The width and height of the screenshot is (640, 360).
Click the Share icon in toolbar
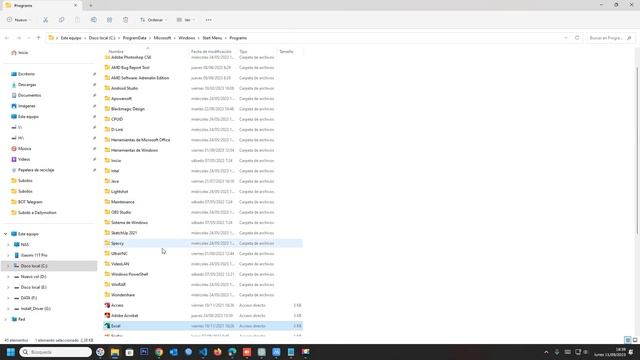click(x=109, y=20)
